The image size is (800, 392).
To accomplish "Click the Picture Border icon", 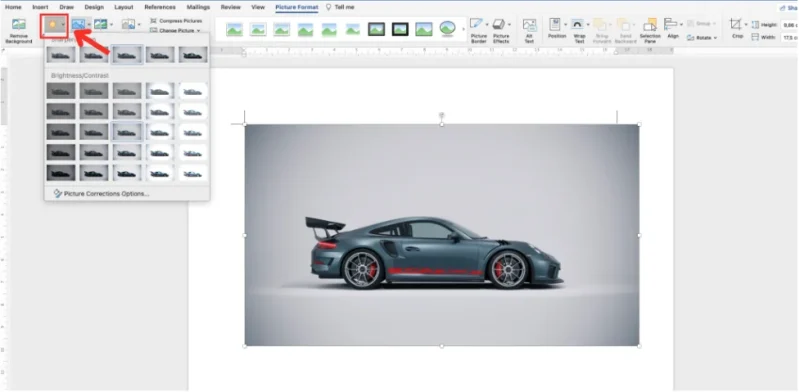I will coord(476,24).
